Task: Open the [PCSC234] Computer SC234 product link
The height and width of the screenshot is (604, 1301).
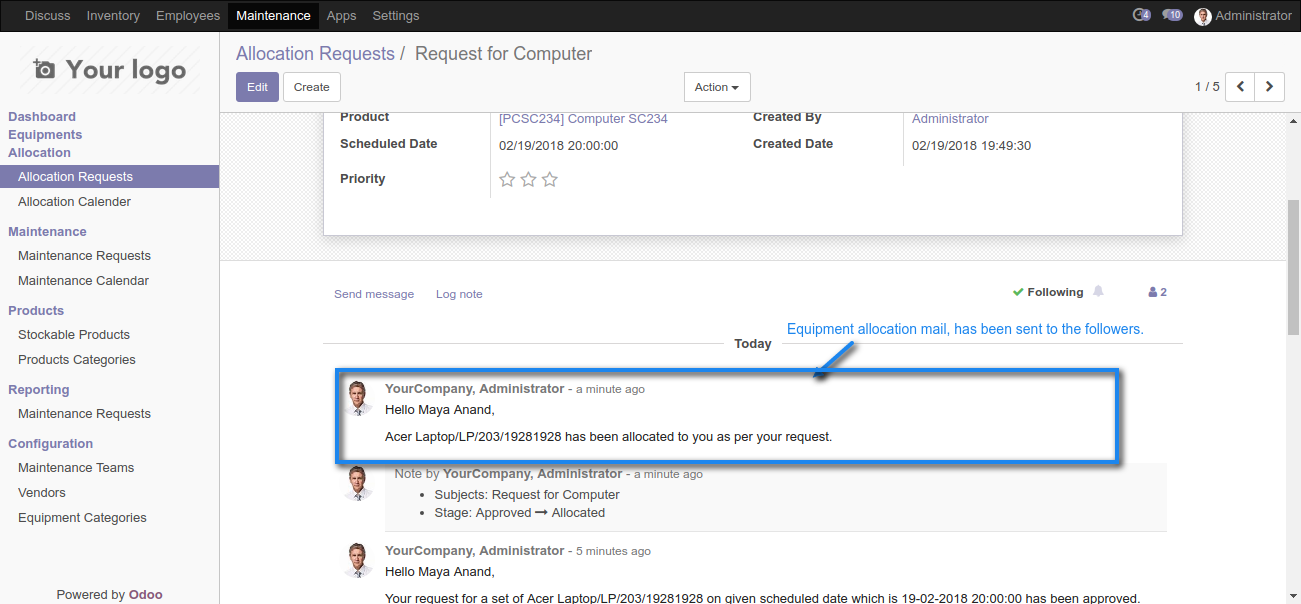Action: point(583,119)
